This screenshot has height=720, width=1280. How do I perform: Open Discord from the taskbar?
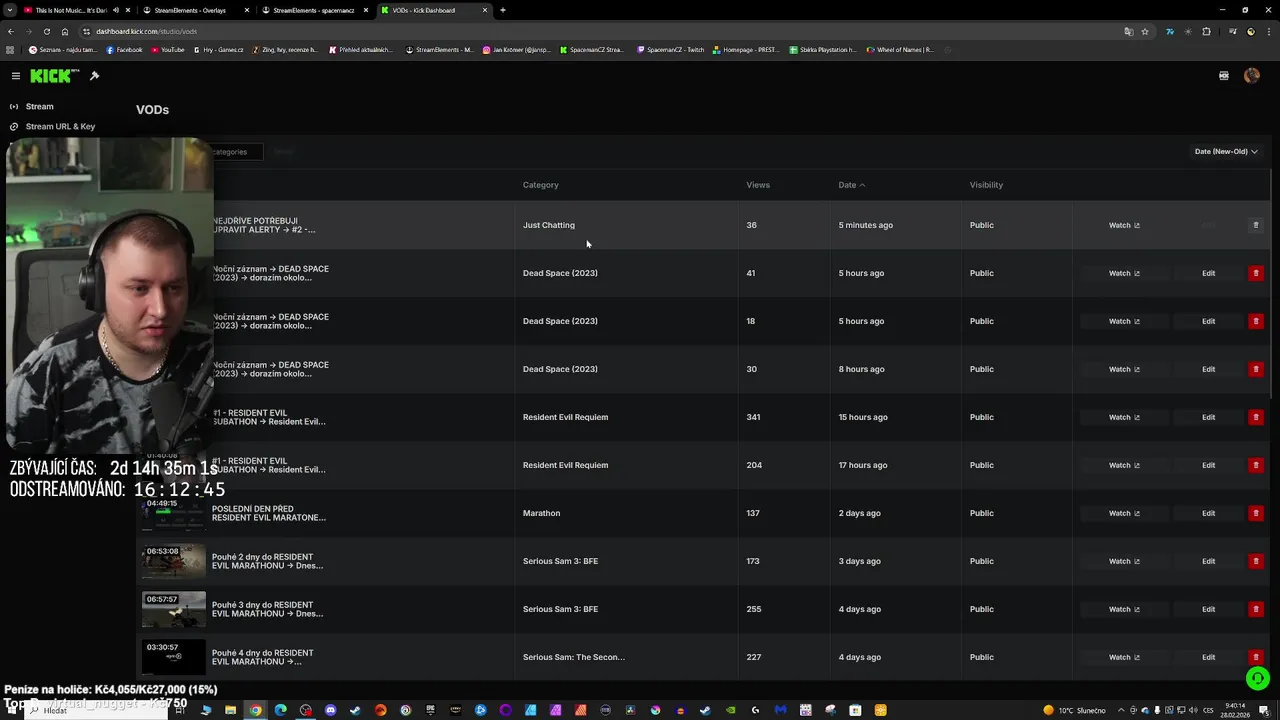click(330, 710)
